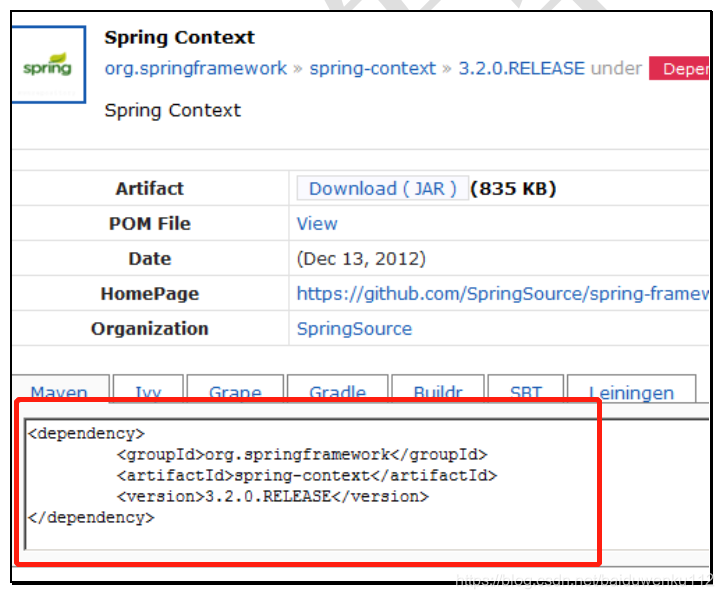Click the (835 KB) file size text
This screenshot has width=724, height=599.
pyautogui.click(x=513, y=188)
